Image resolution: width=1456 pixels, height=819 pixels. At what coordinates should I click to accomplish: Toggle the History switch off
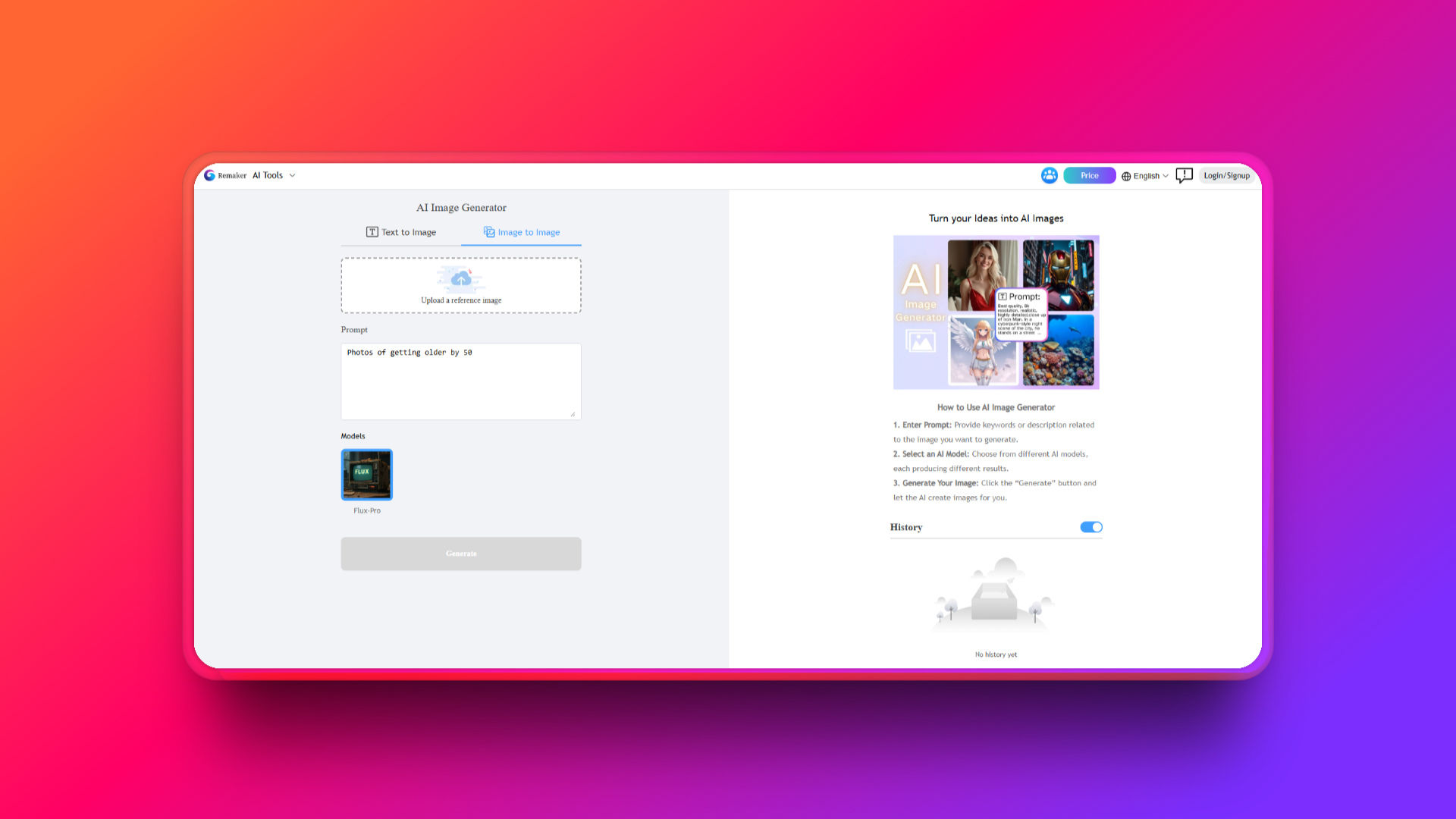(1090, 527)
